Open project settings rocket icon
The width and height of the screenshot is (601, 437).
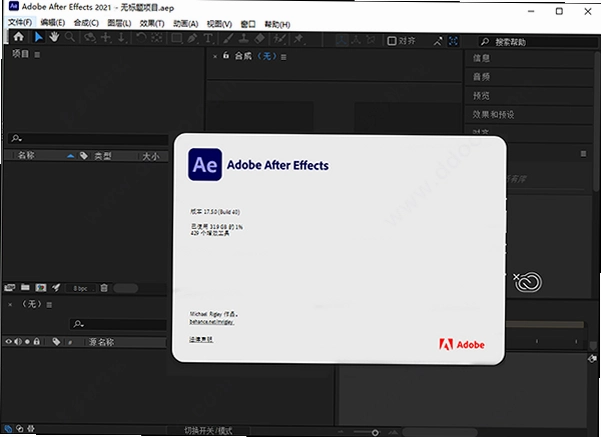(x=56, y=288)
